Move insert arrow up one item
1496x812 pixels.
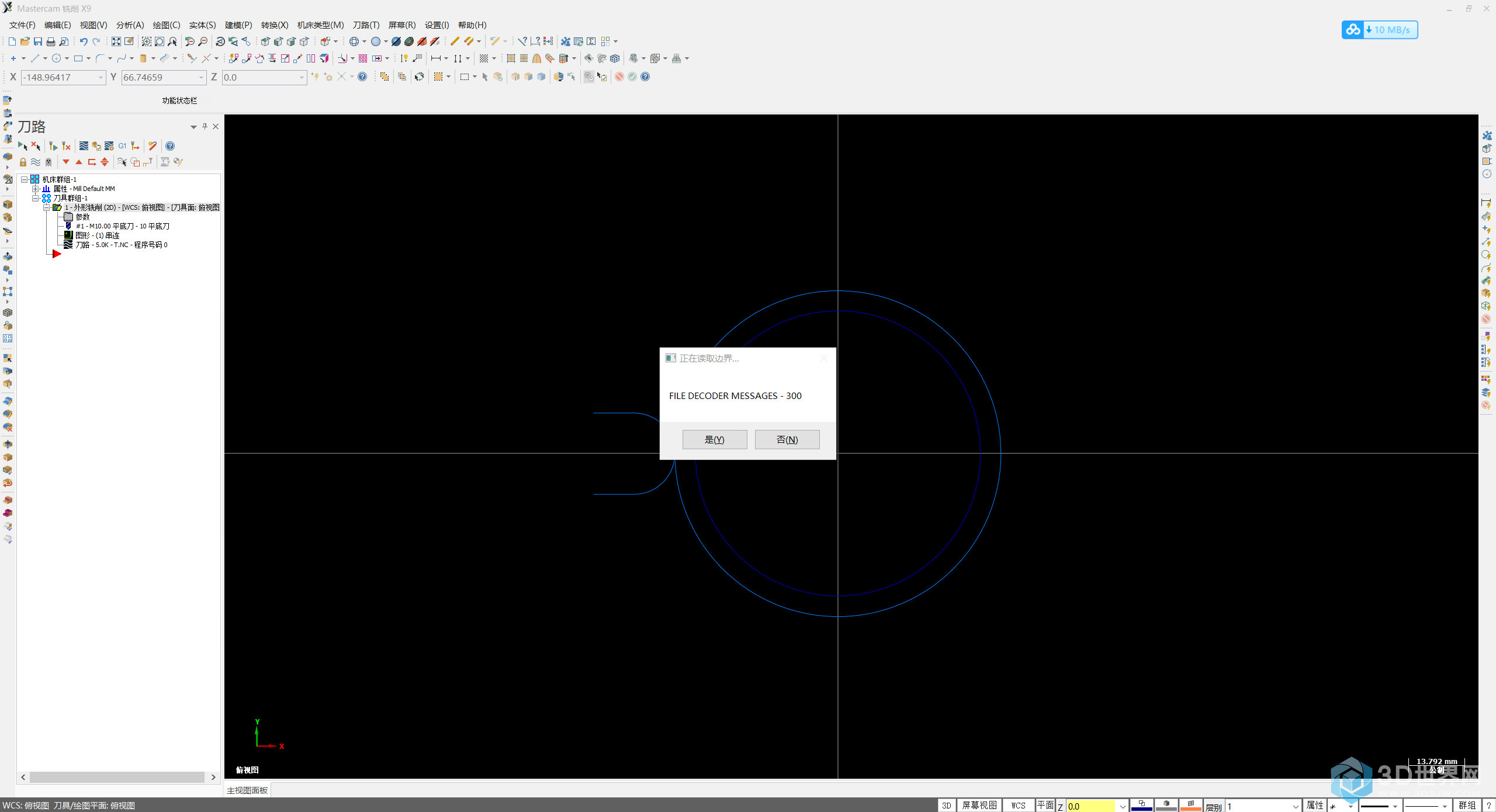pos(79,162)
